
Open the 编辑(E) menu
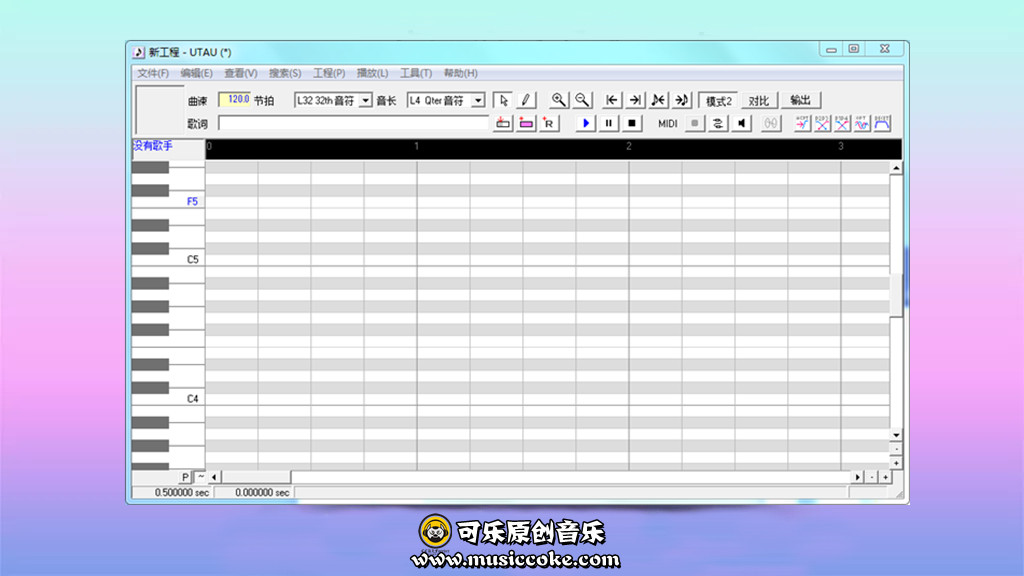pos(196,73)
